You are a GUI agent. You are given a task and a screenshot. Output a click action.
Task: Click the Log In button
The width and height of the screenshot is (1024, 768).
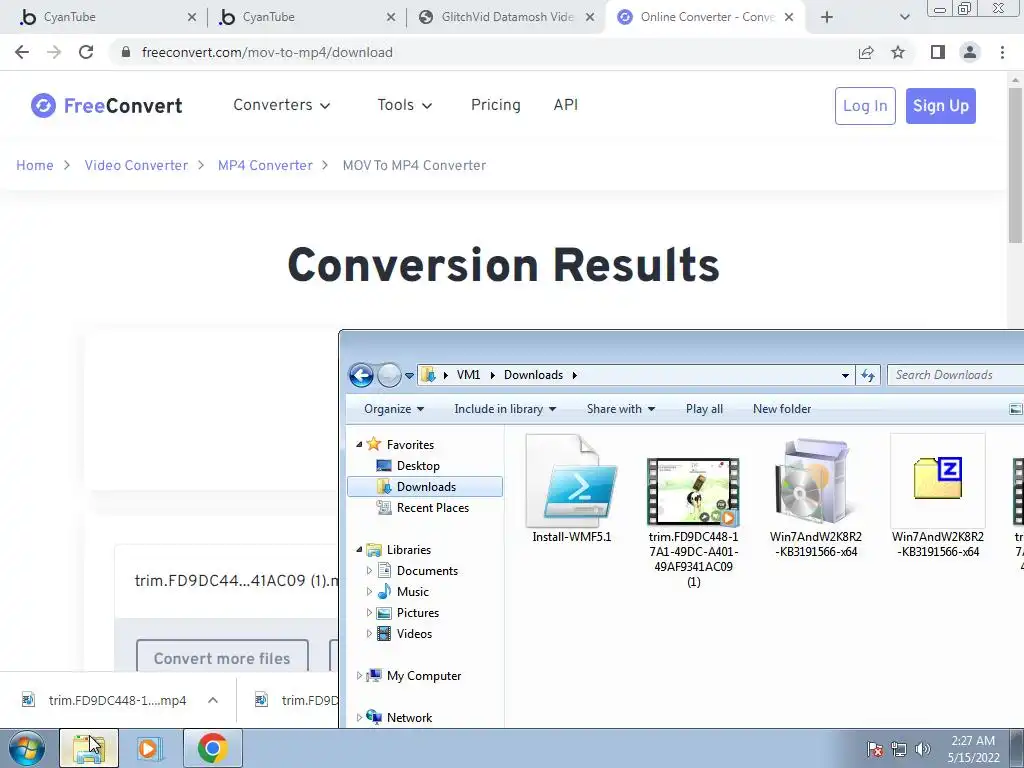coord(865,106)
